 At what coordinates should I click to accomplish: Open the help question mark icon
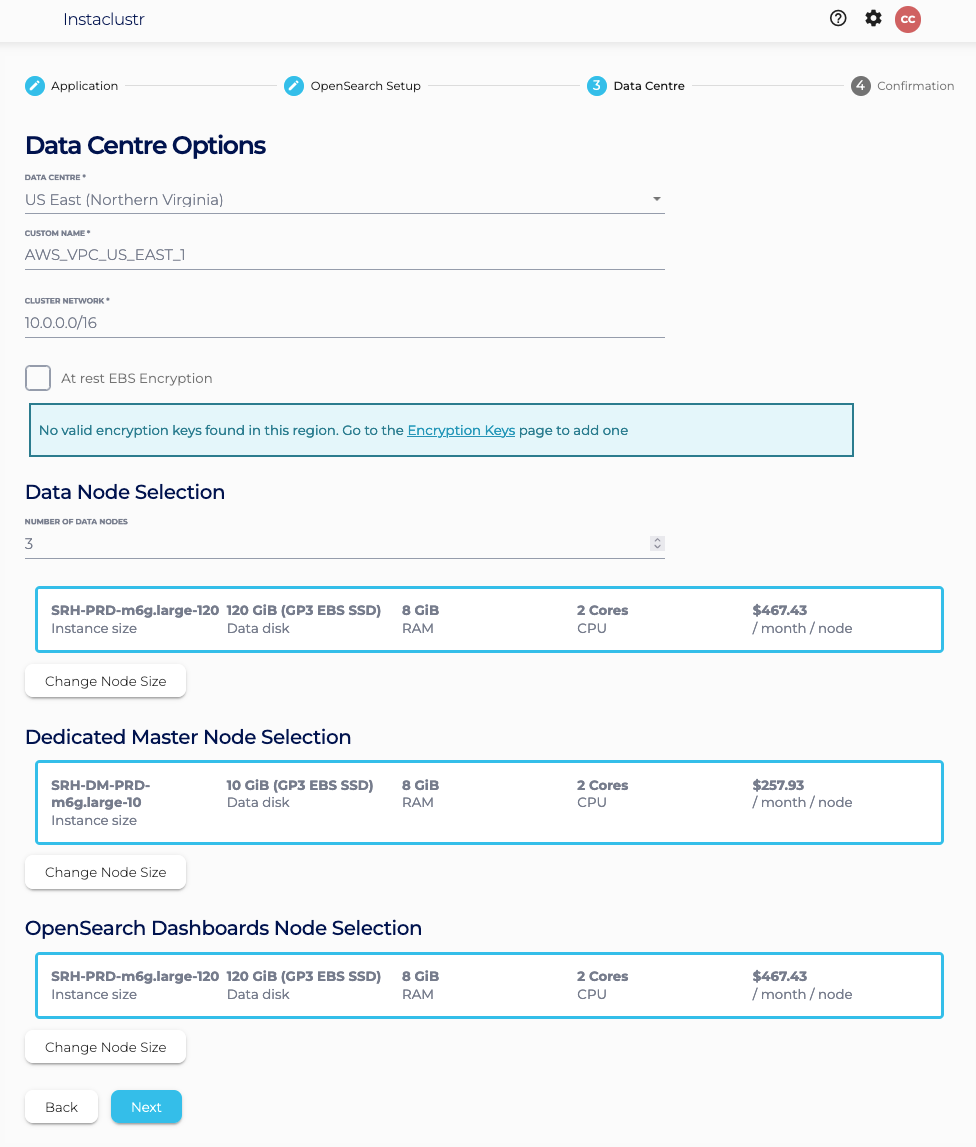[x=838, y=18]
